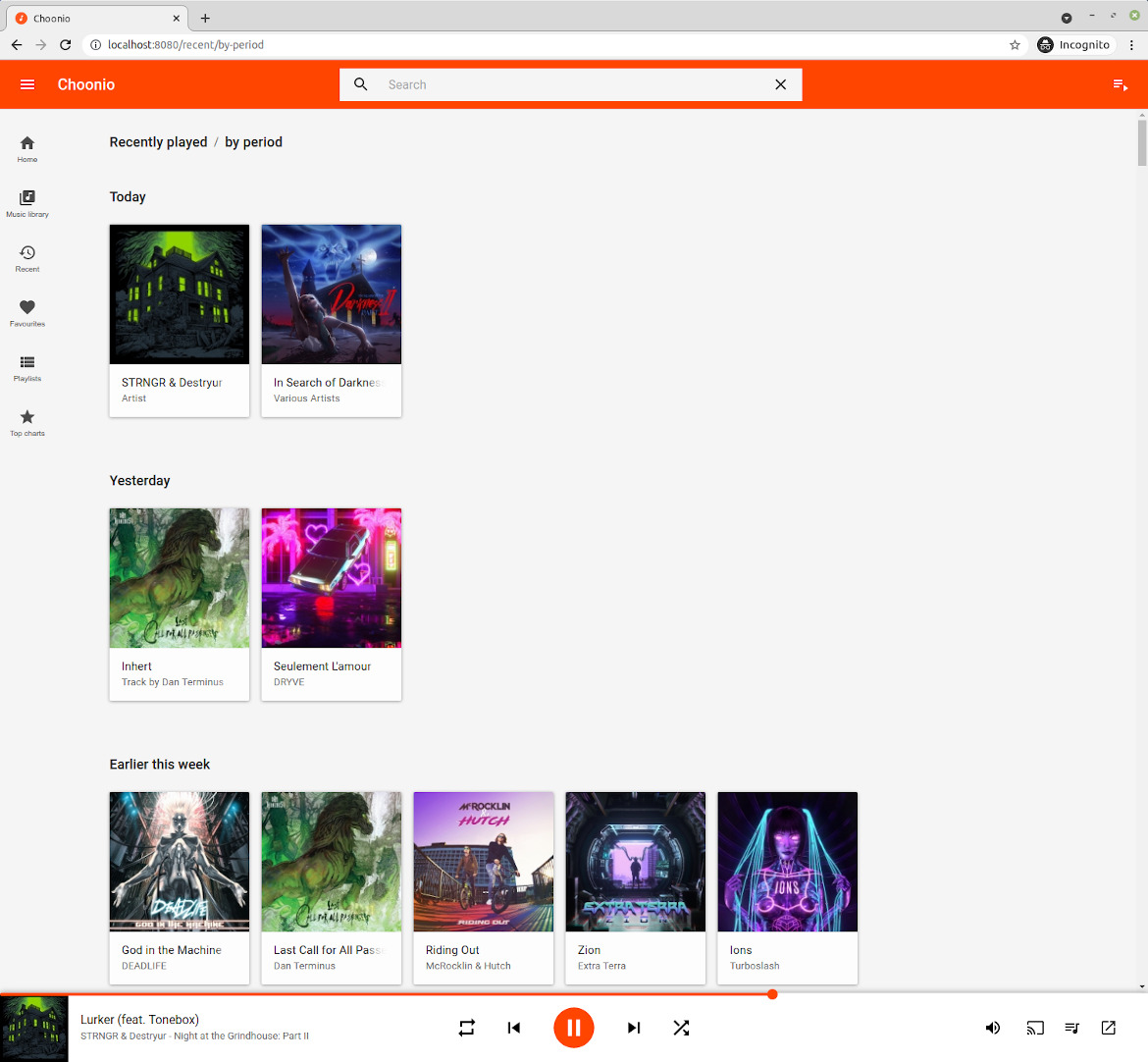Viewport: 1148px width, 1062px height.
Task: Click Track by Dan Terminus subtitle
Action: click(173, 682)
